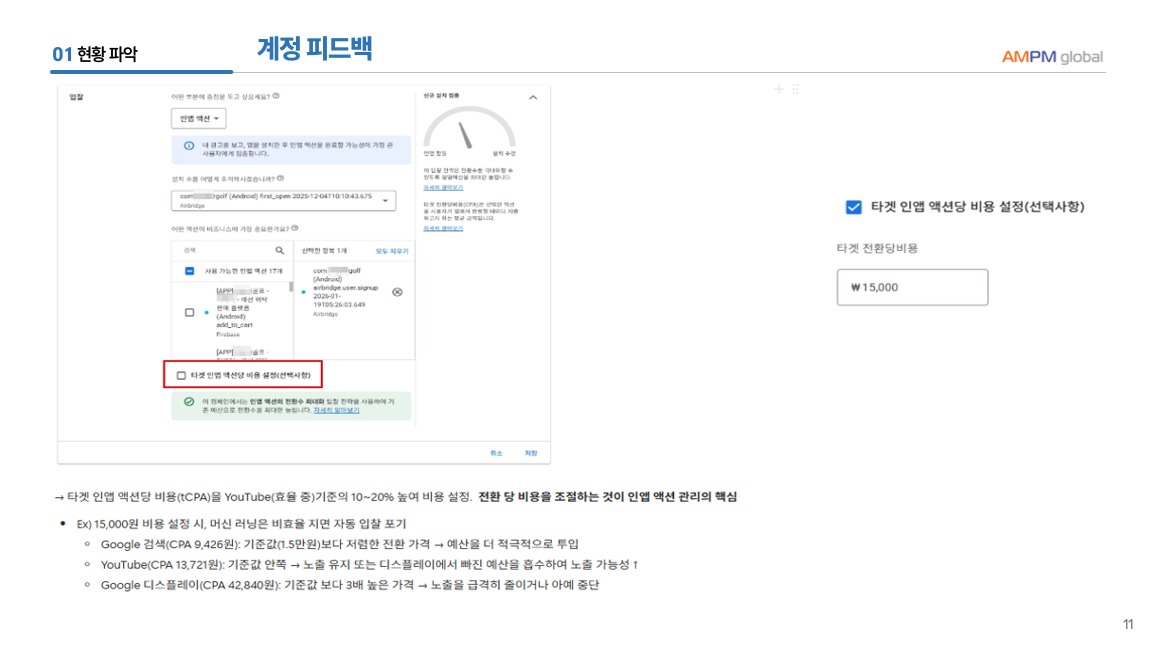Viewport: 1158px width, 649px height.
Task: Click the faint plus icon near slide top
Action: pos(779,89)
